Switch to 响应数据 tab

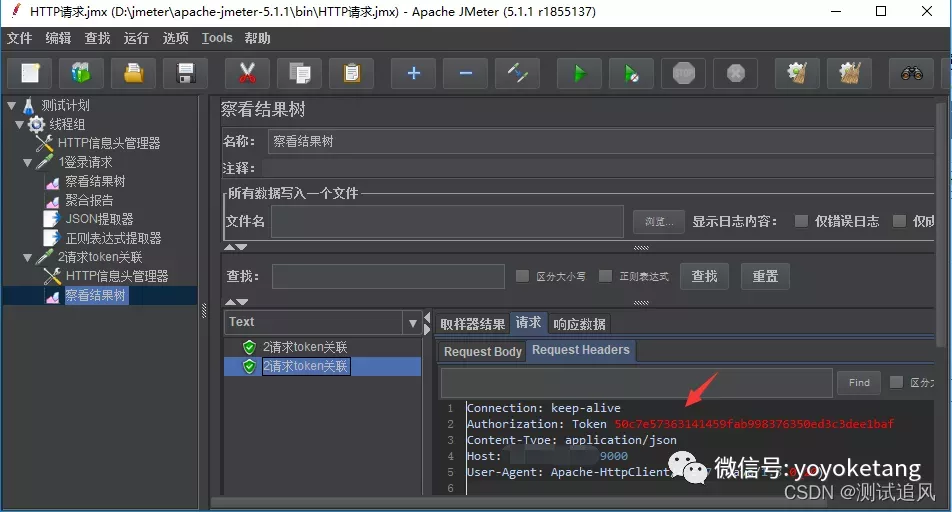pos(579,324)
